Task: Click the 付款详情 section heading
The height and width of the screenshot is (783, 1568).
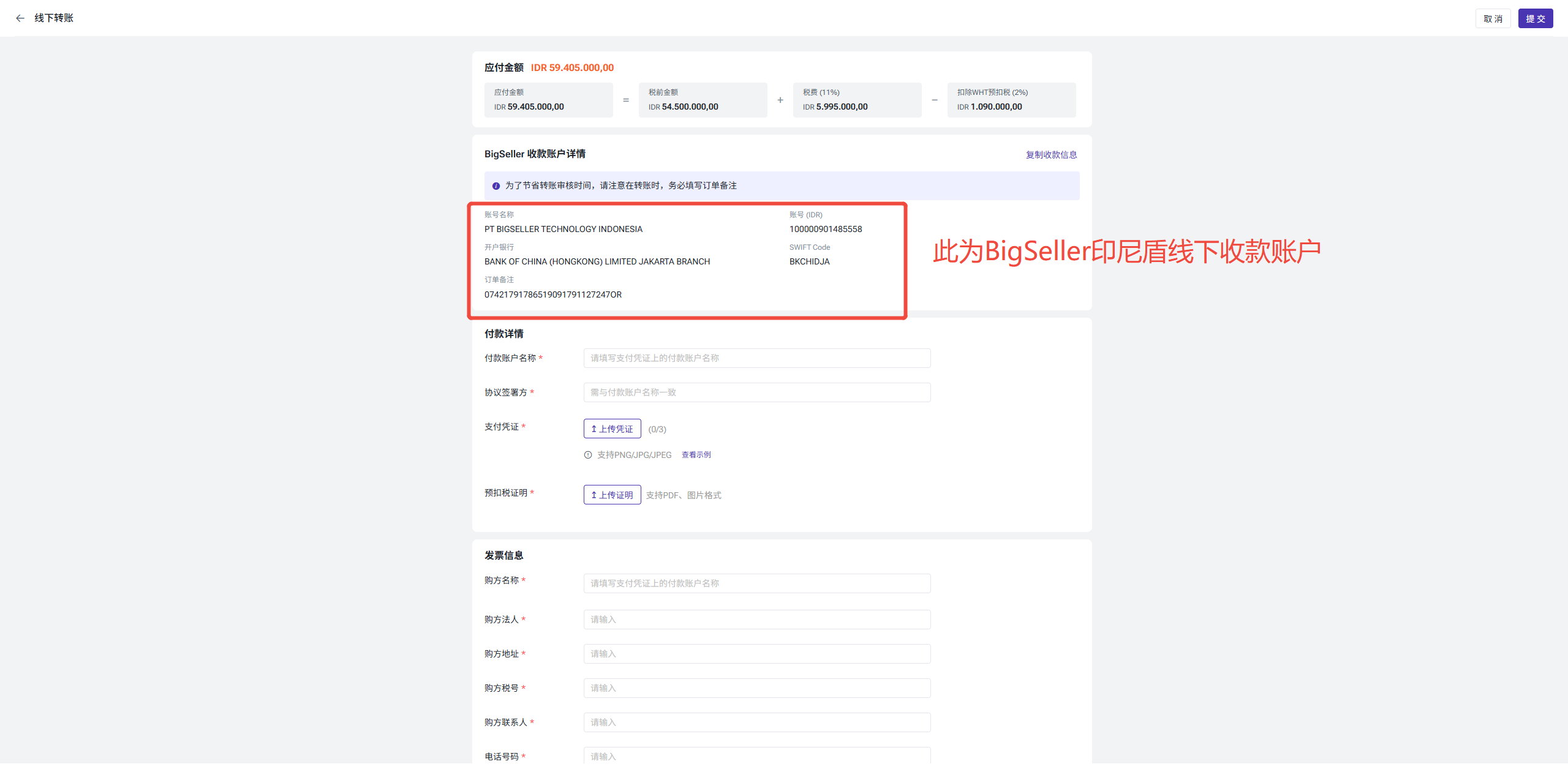Action: coord(504,334)
